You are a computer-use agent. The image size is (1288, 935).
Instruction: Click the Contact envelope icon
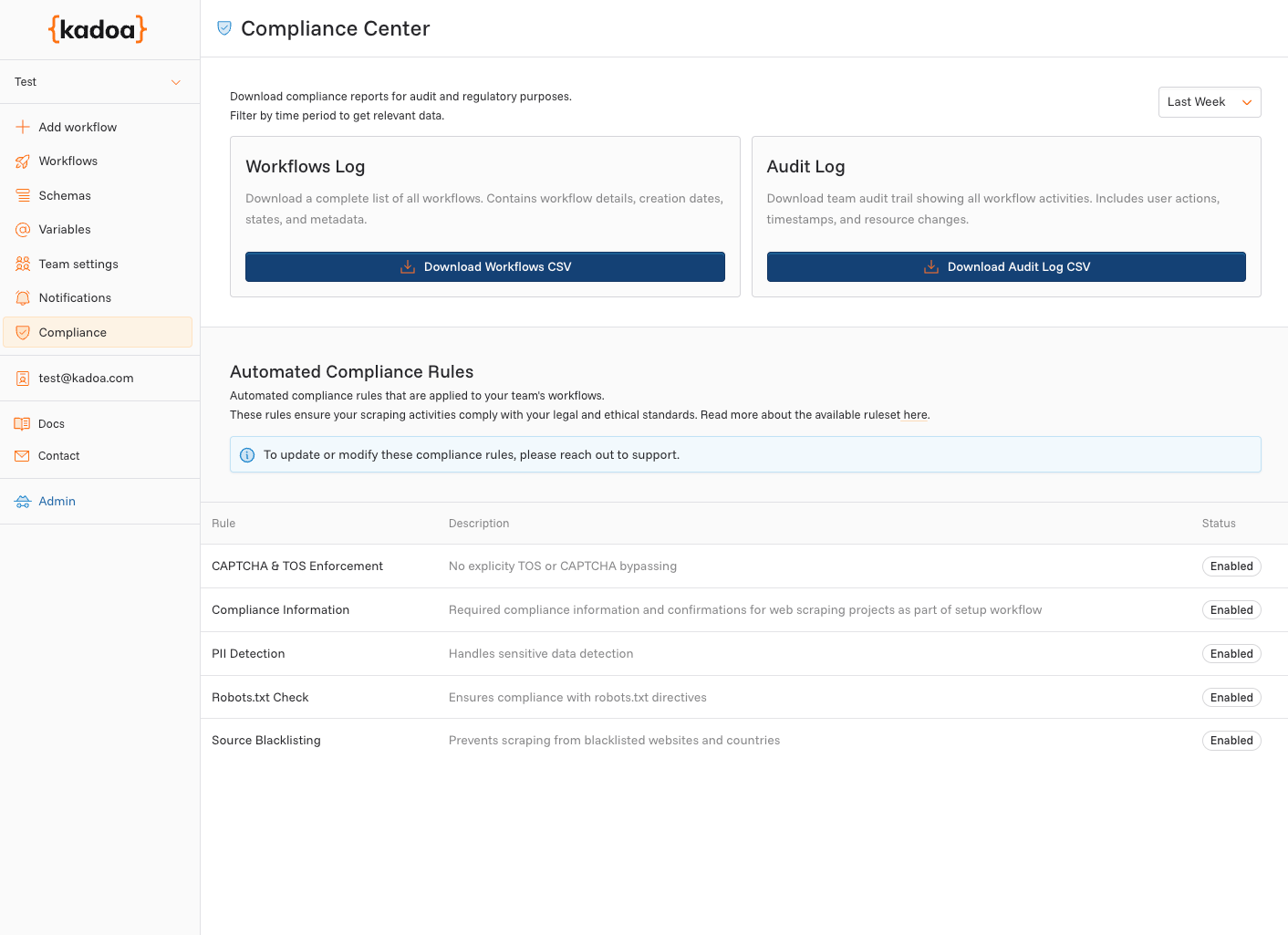click(x=23, y=456)
